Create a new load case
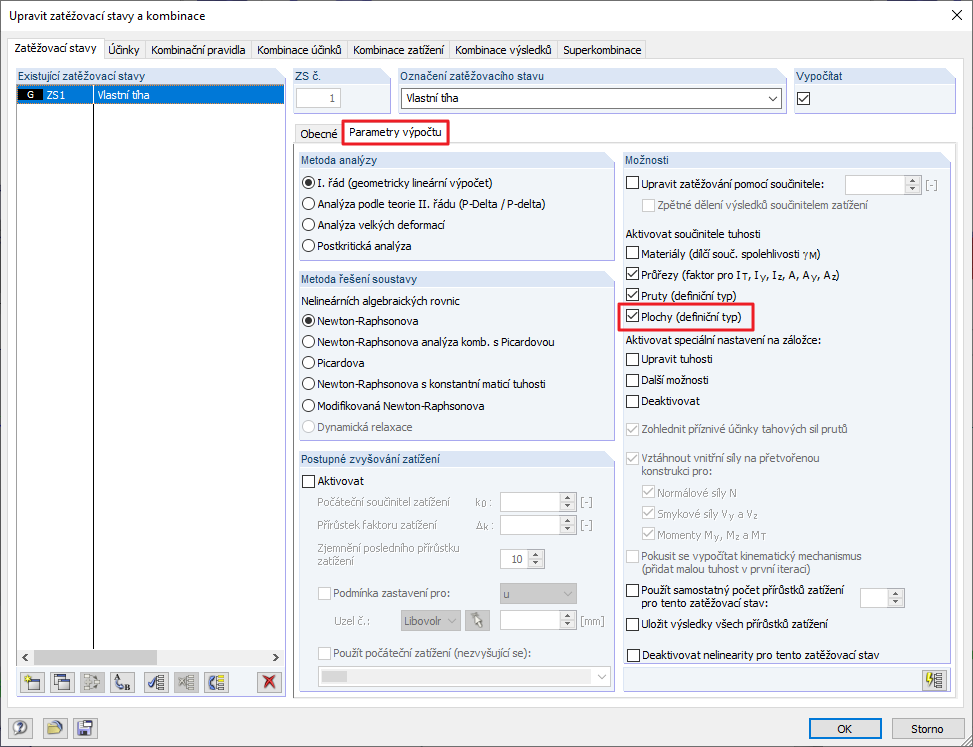The image size is (973, 747). click(31, 682)
